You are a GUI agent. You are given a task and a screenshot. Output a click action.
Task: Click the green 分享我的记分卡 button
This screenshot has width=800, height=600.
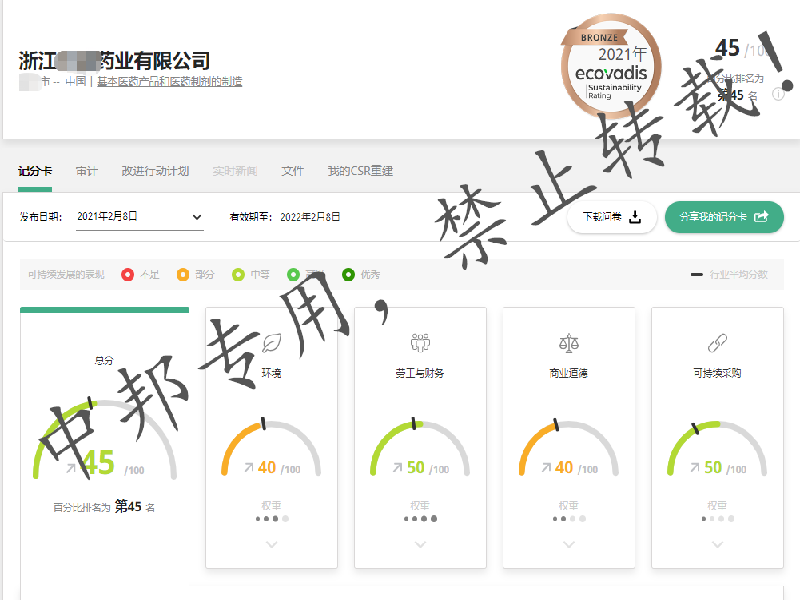point(724,216)
